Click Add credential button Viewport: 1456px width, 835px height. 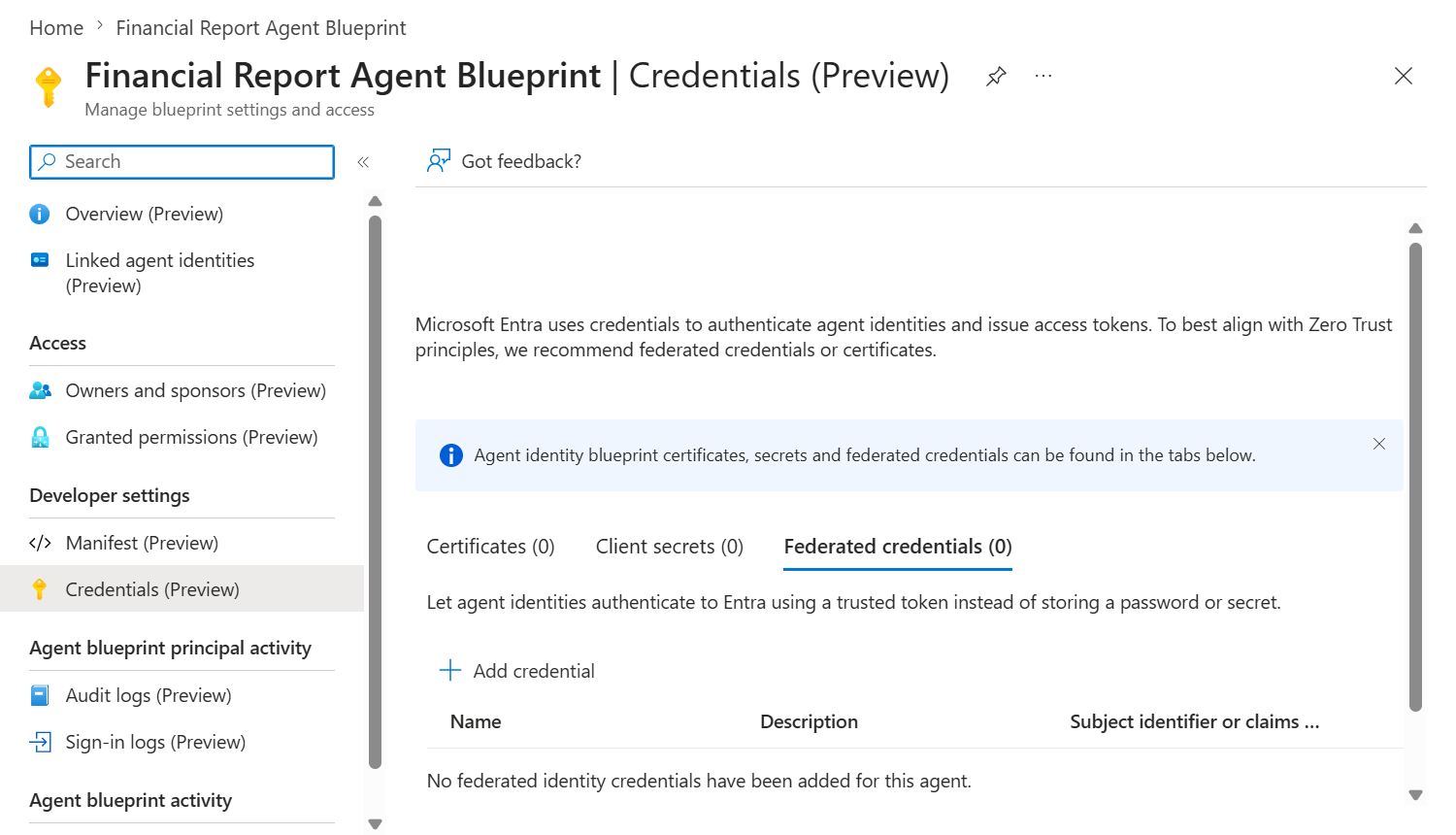517,671
